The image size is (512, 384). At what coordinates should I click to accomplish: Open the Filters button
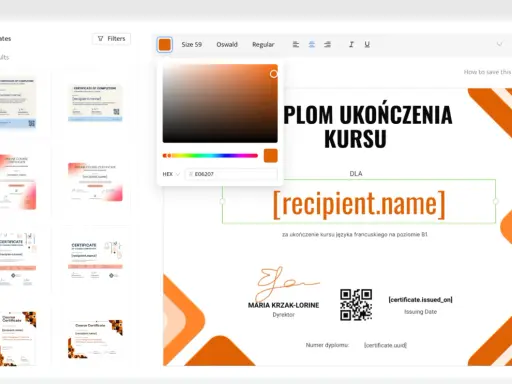[x=111, y=39]
